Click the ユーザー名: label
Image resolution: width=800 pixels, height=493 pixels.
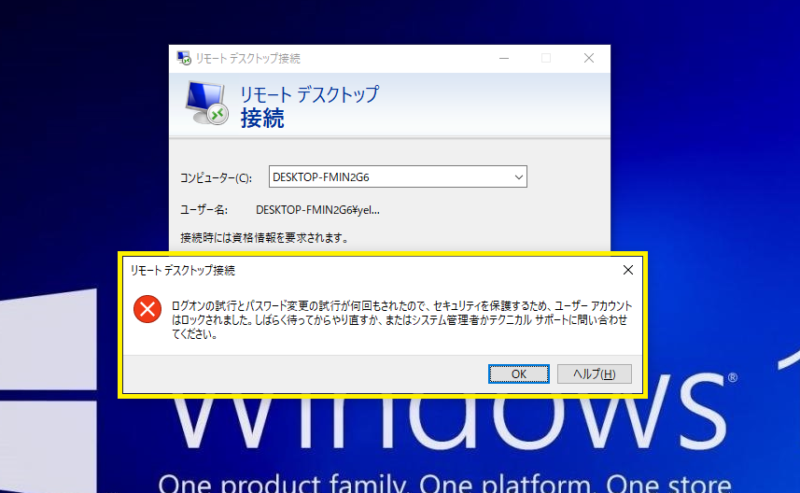(x=204, y=210)
